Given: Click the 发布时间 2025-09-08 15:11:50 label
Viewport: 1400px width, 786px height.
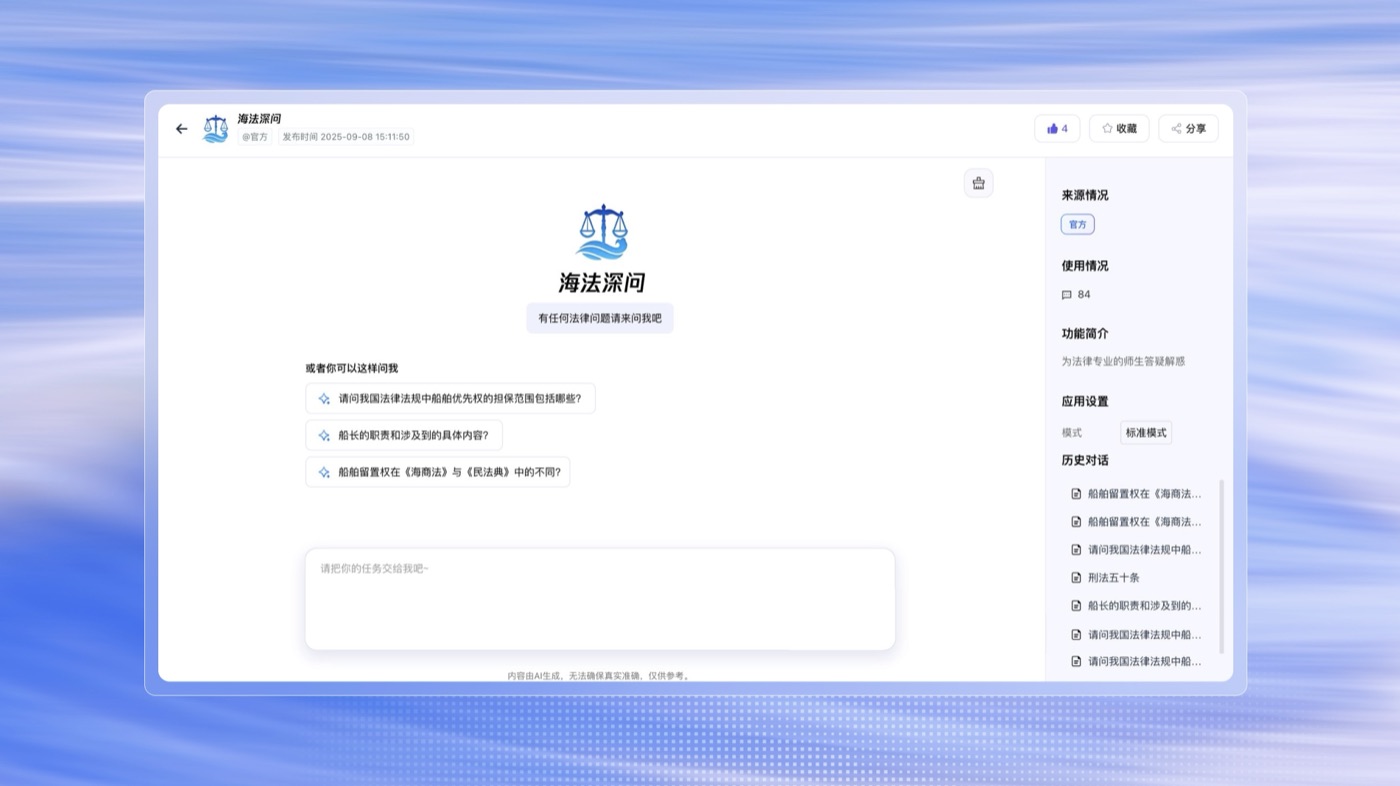Looking at the screenshot, I should (346, 137).
